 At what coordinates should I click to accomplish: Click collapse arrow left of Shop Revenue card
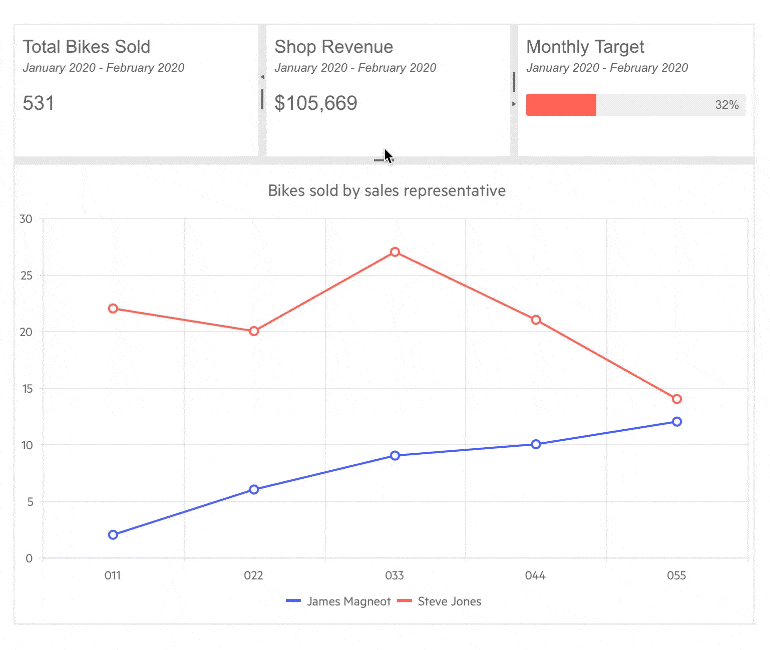coord(262,77)
